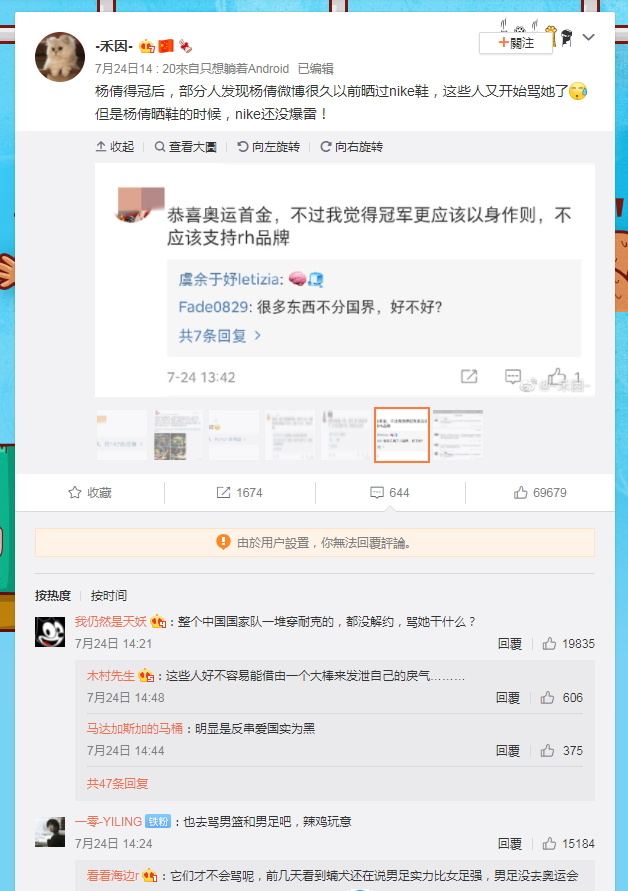Like the comment with 19835 likes
Image resolution: width=628 pixels, height=891 pixels.
(x=568, y=644)
